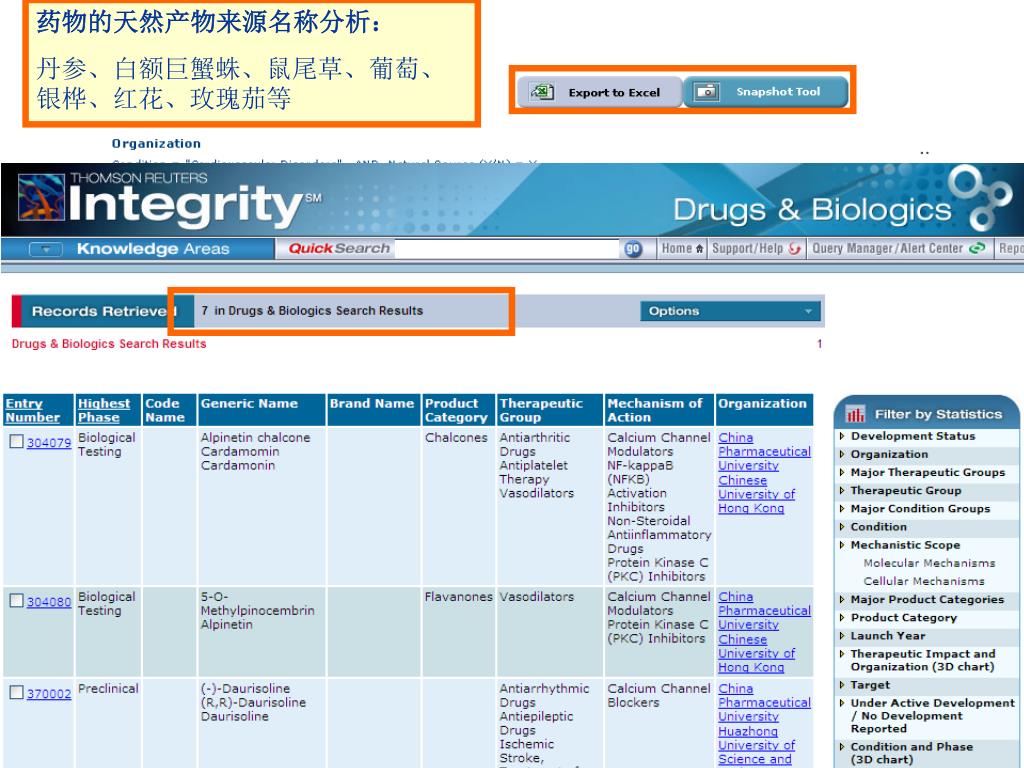Open Knowledge Areas menu
The image size is (1024, 768).
coord(153,249)
